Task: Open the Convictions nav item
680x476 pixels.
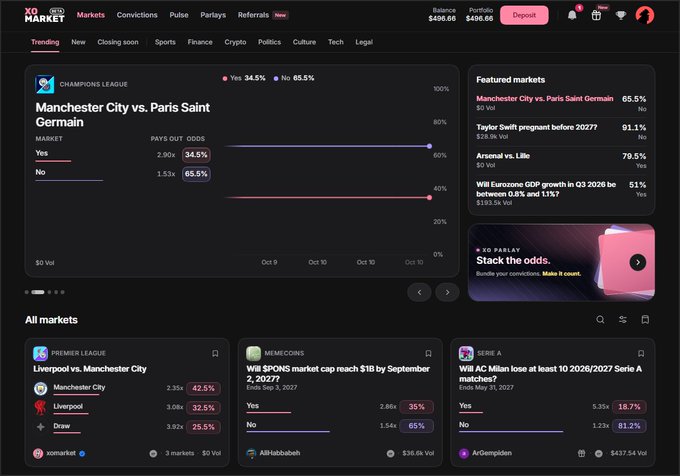Action: 137,15
